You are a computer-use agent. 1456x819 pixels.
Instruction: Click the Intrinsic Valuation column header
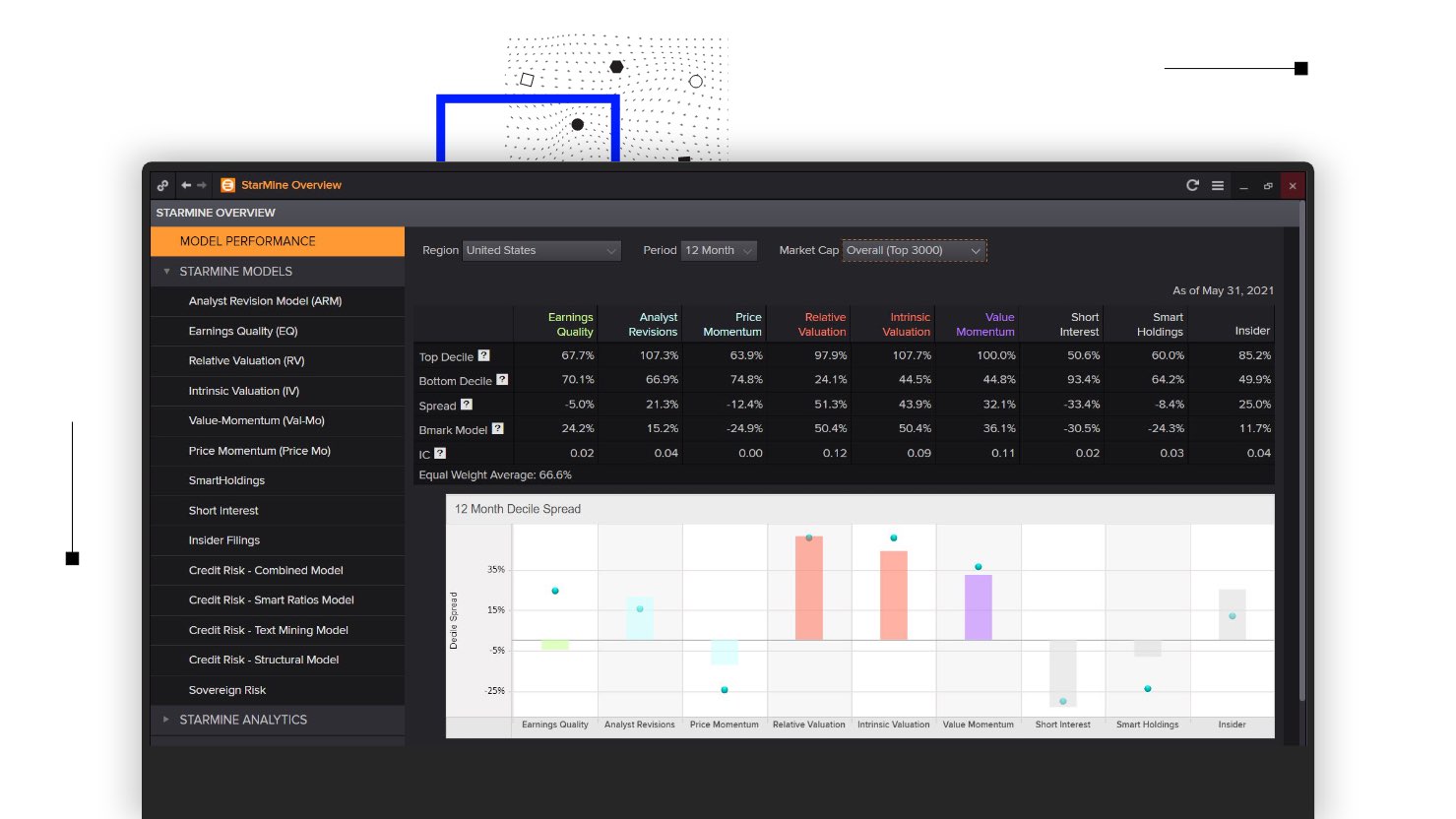[x=907, y=324]
